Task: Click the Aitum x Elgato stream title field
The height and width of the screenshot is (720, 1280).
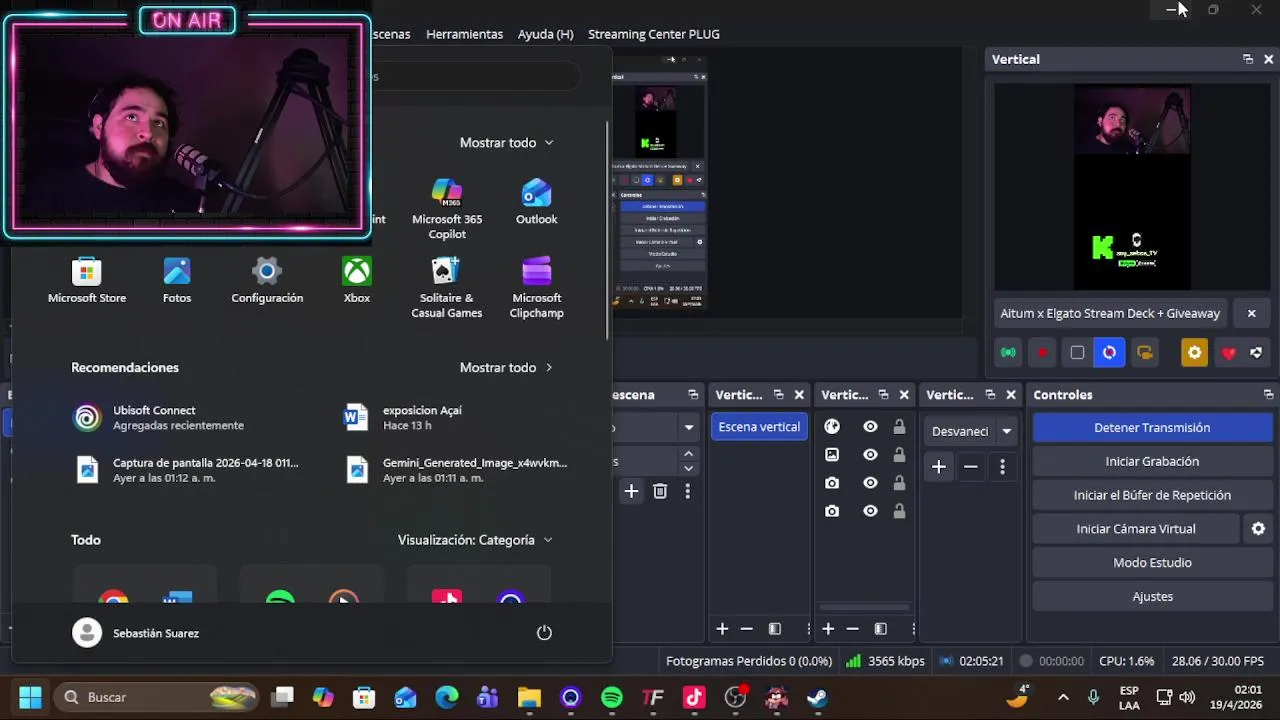Action: pyautogui.click(x=1113, y=313)
